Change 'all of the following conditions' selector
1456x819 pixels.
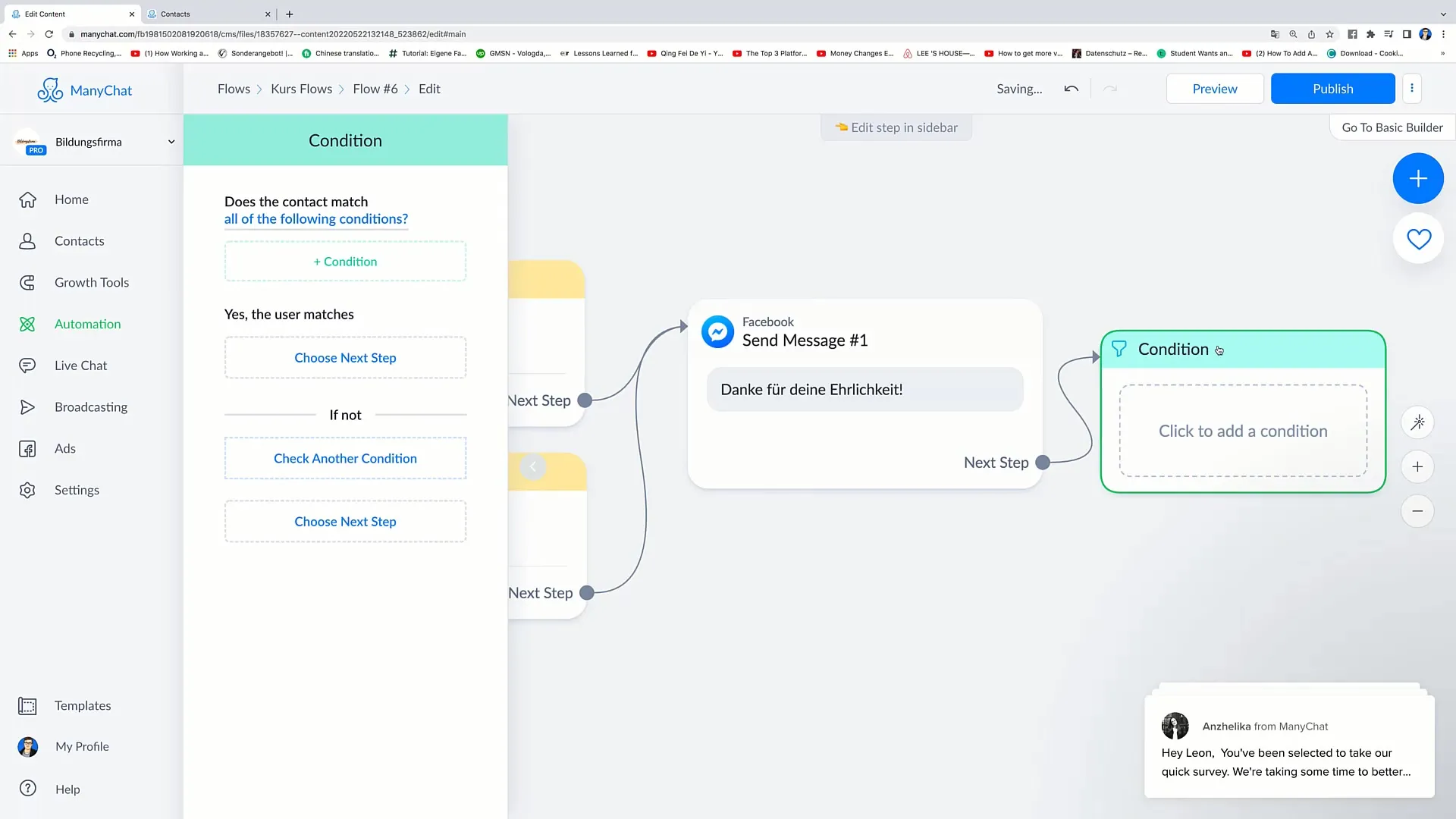click(x=315, y=219)
